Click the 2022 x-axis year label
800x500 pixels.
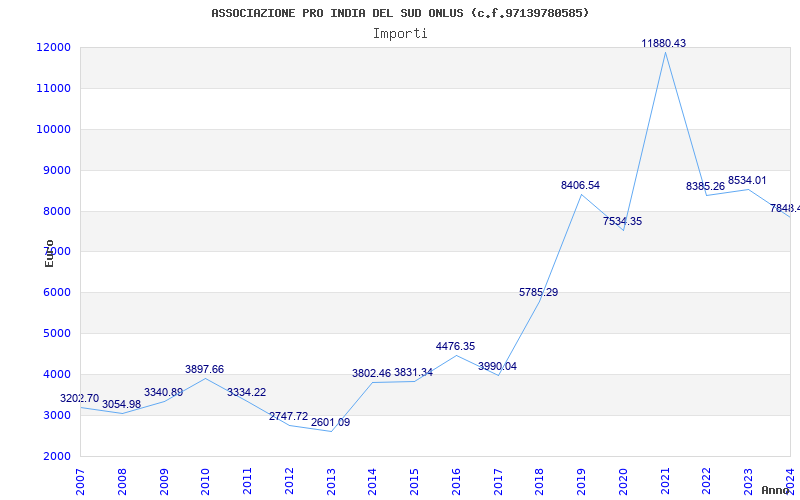[x=707, y=482]
